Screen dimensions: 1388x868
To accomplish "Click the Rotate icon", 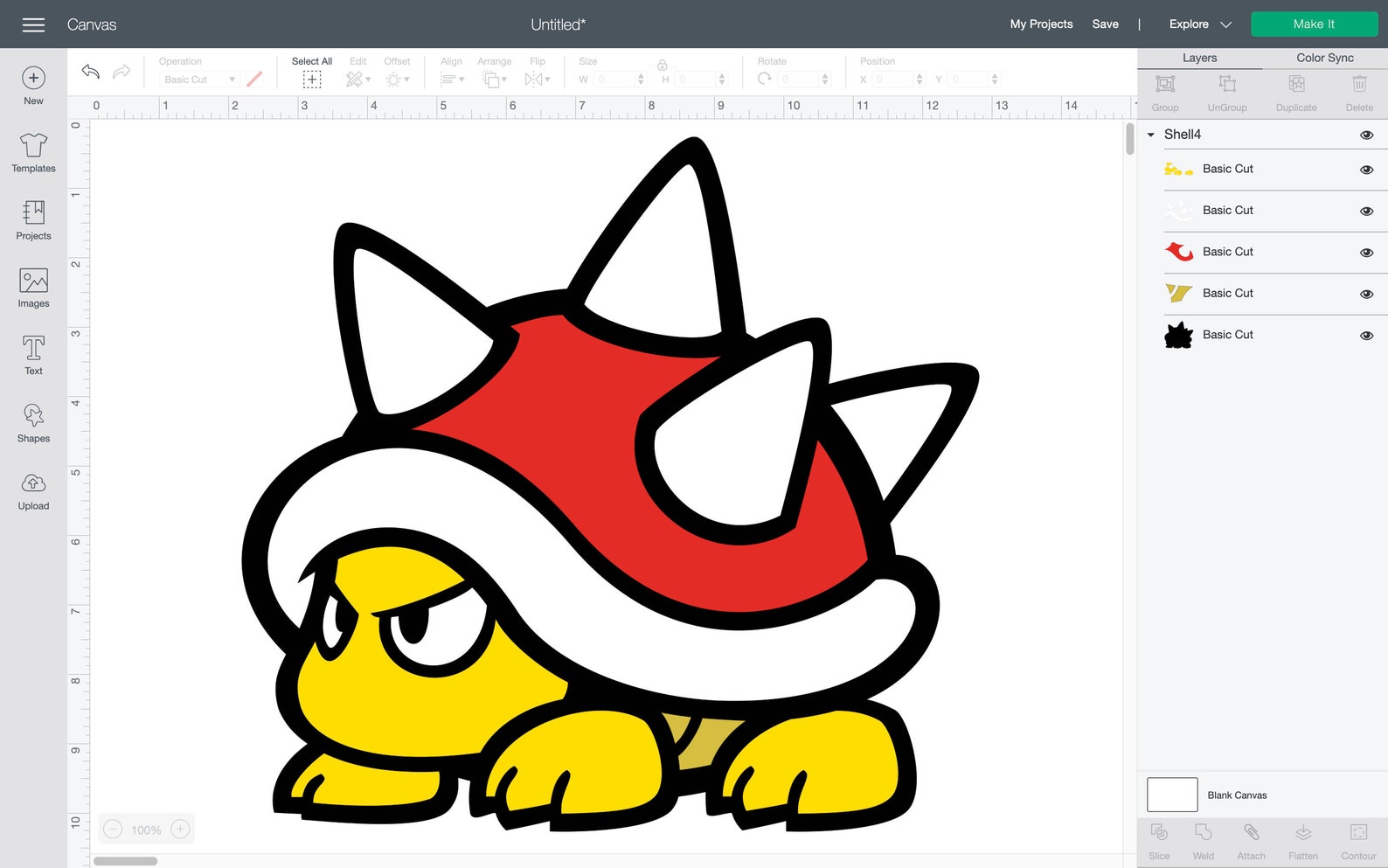I will pos(765,79).
